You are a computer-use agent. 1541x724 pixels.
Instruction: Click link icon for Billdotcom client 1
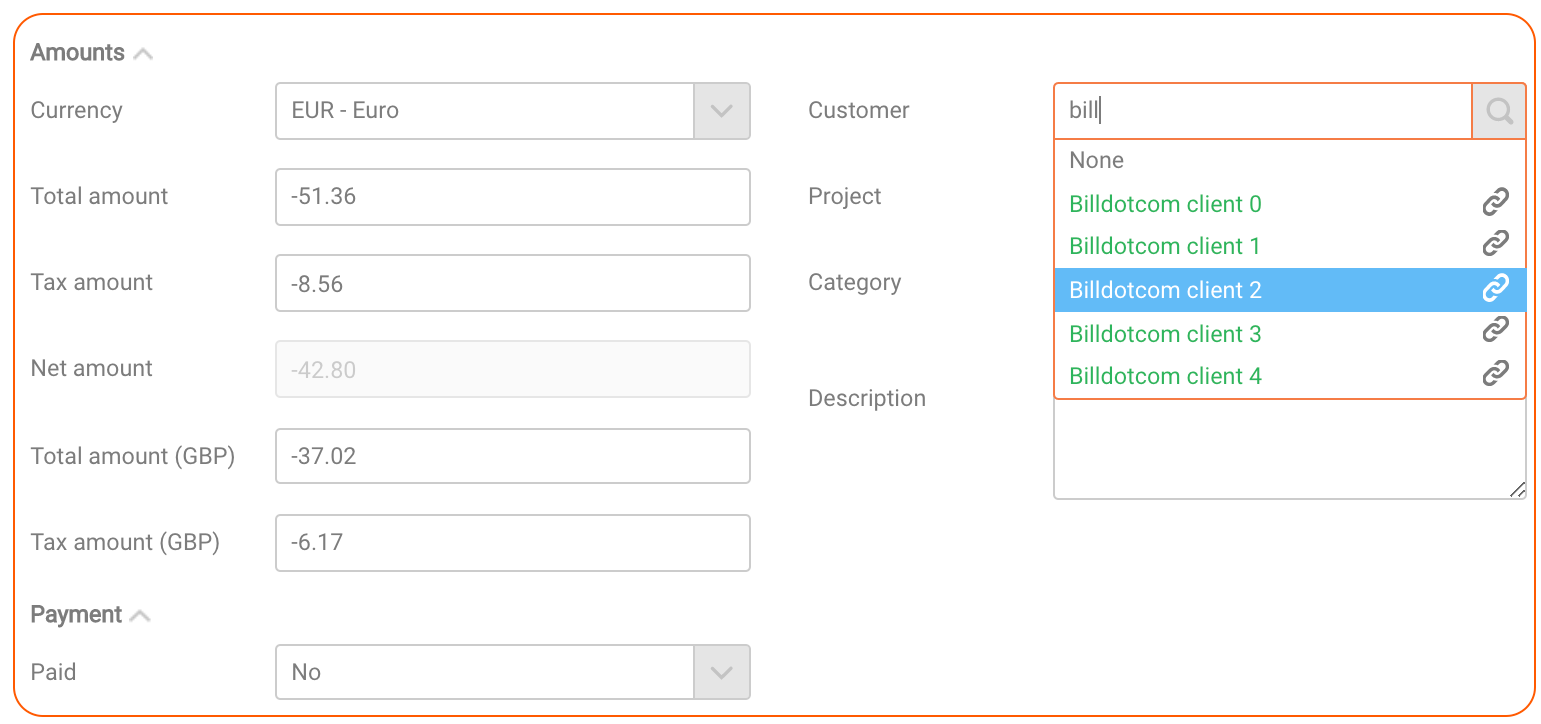(1495, 243)
